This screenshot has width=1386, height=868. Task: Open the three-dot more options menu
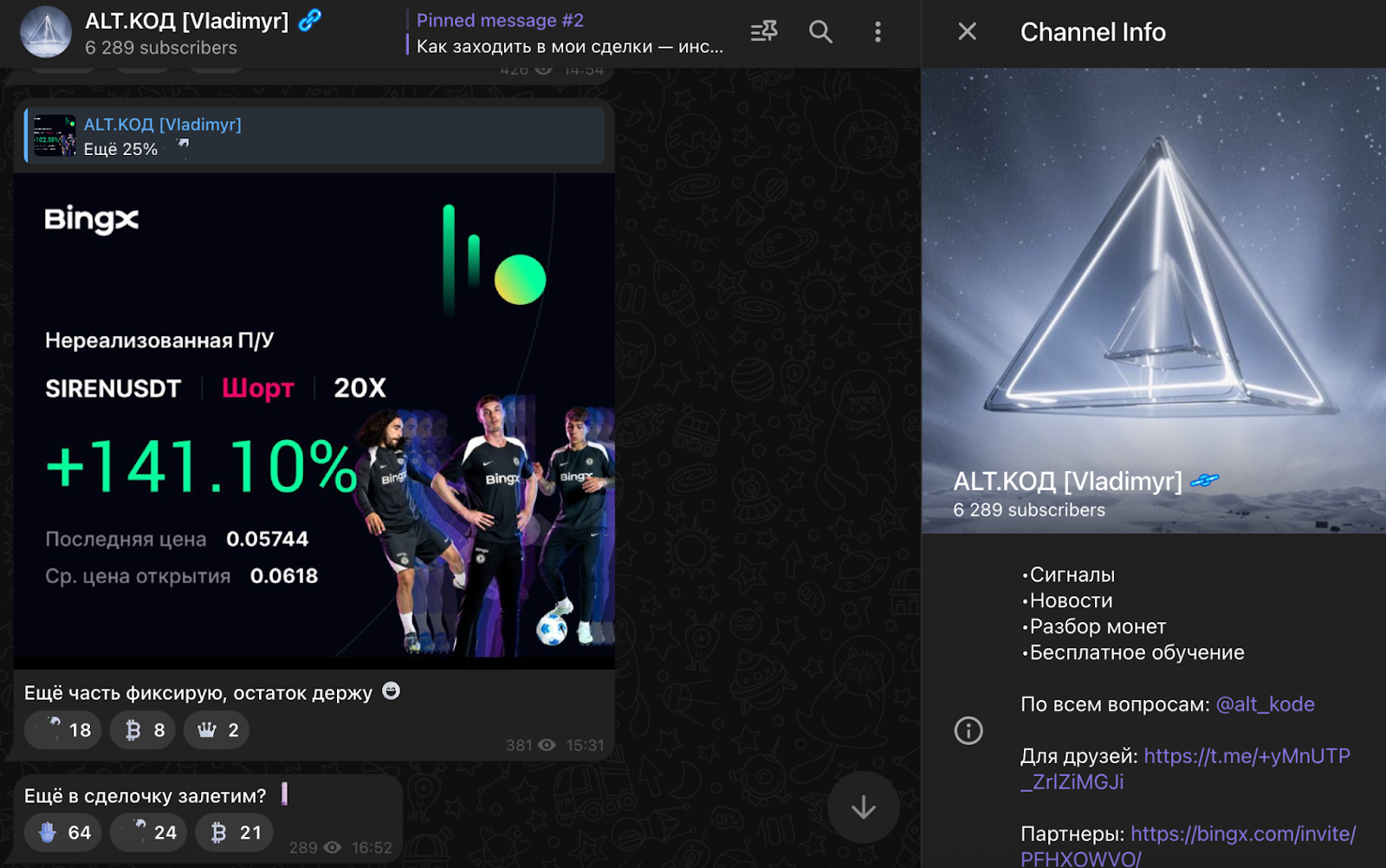point(878,32)
